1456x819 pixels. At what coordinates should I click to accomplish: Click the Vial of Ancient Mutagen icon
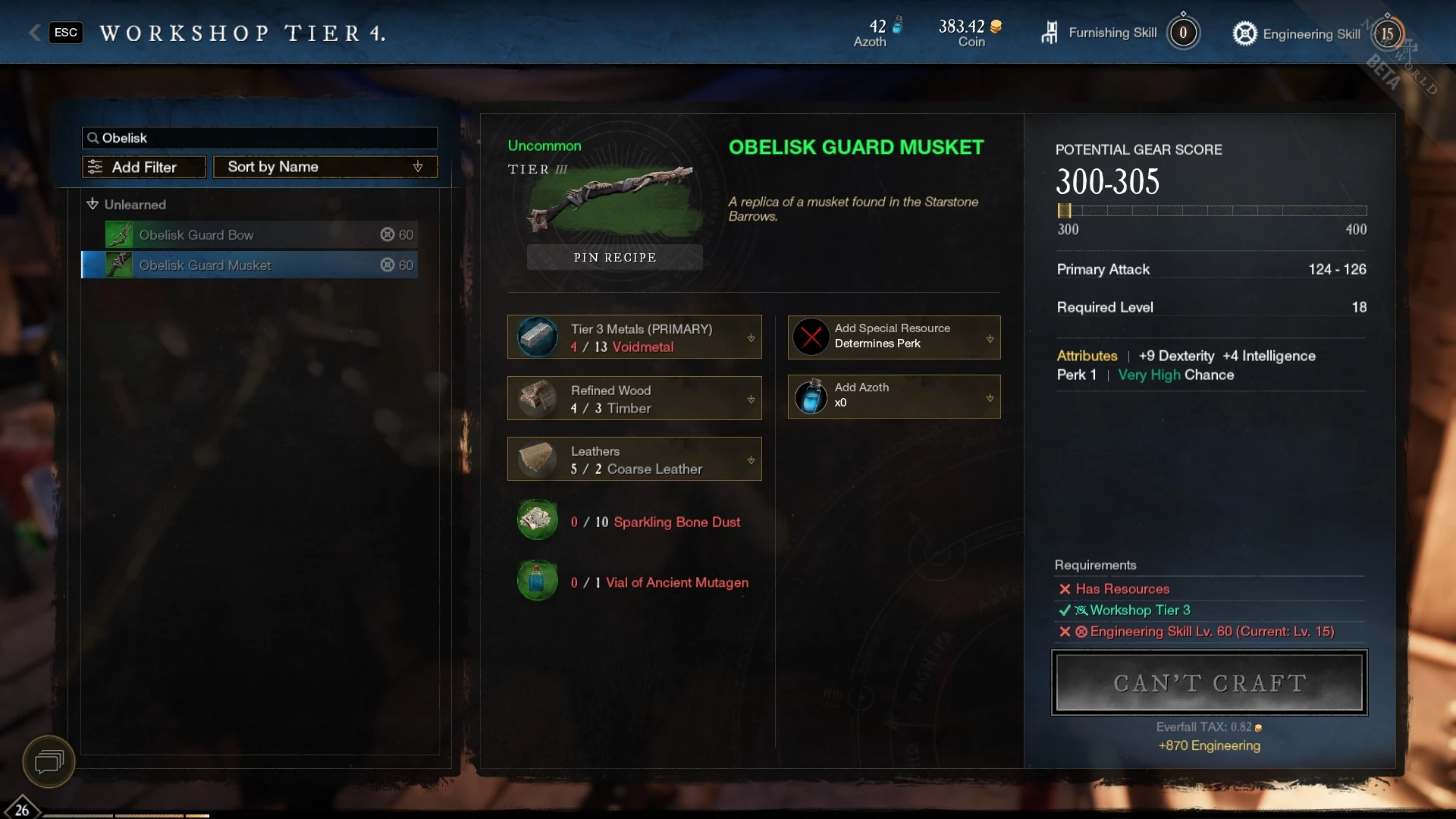click(537, 580)
